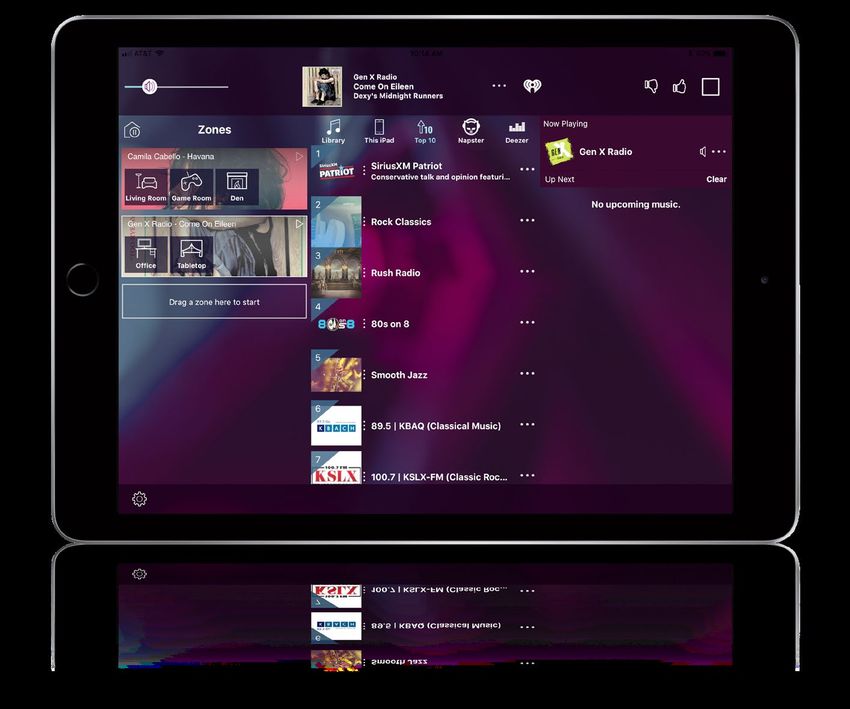Play the Camila Cabello - Havana group
This screenshot has width=850, height=709.
click(299, 156)
